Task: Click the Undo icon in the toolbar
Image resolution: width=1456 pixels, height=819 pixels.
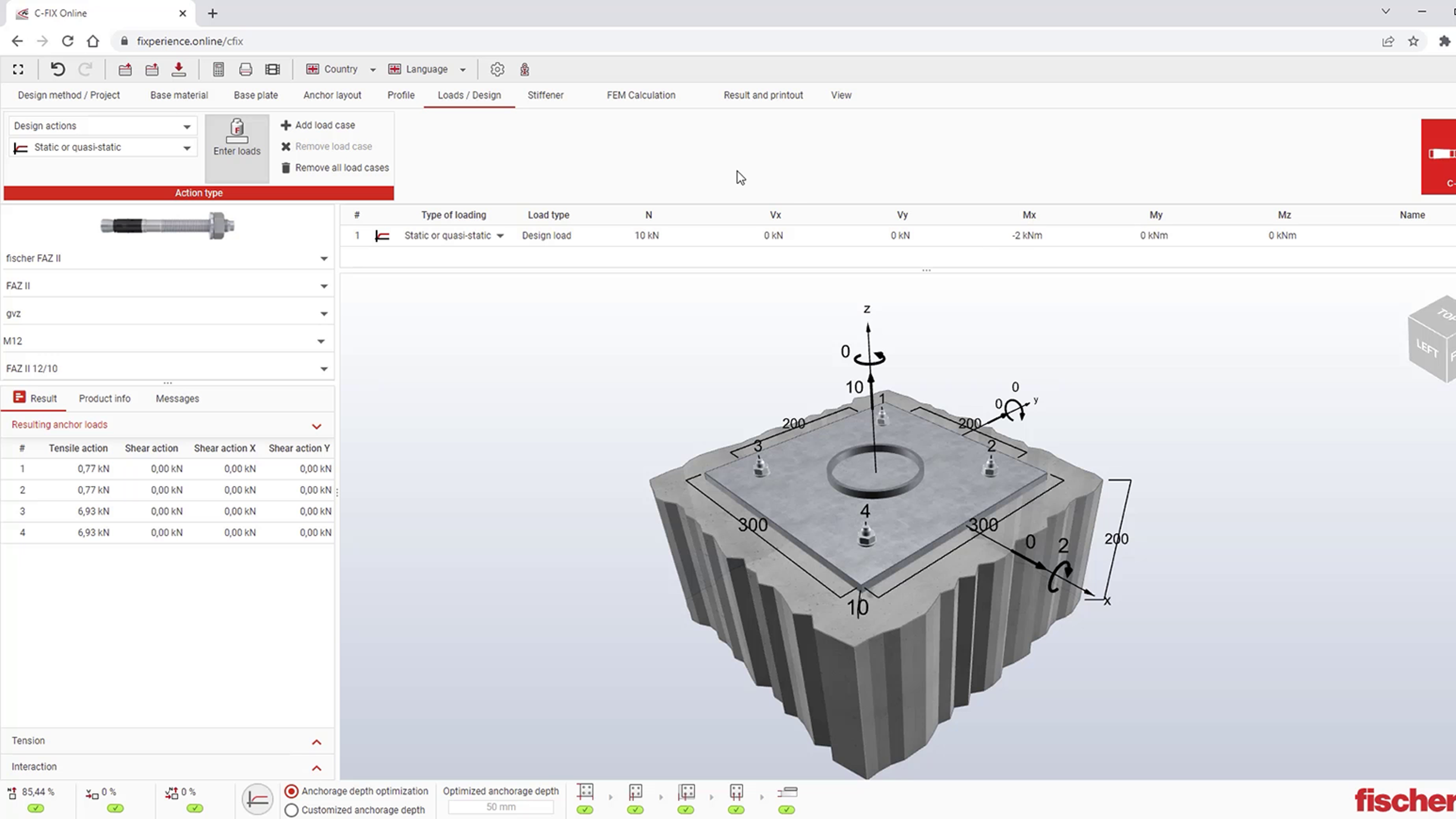Action: pos(58,69)
